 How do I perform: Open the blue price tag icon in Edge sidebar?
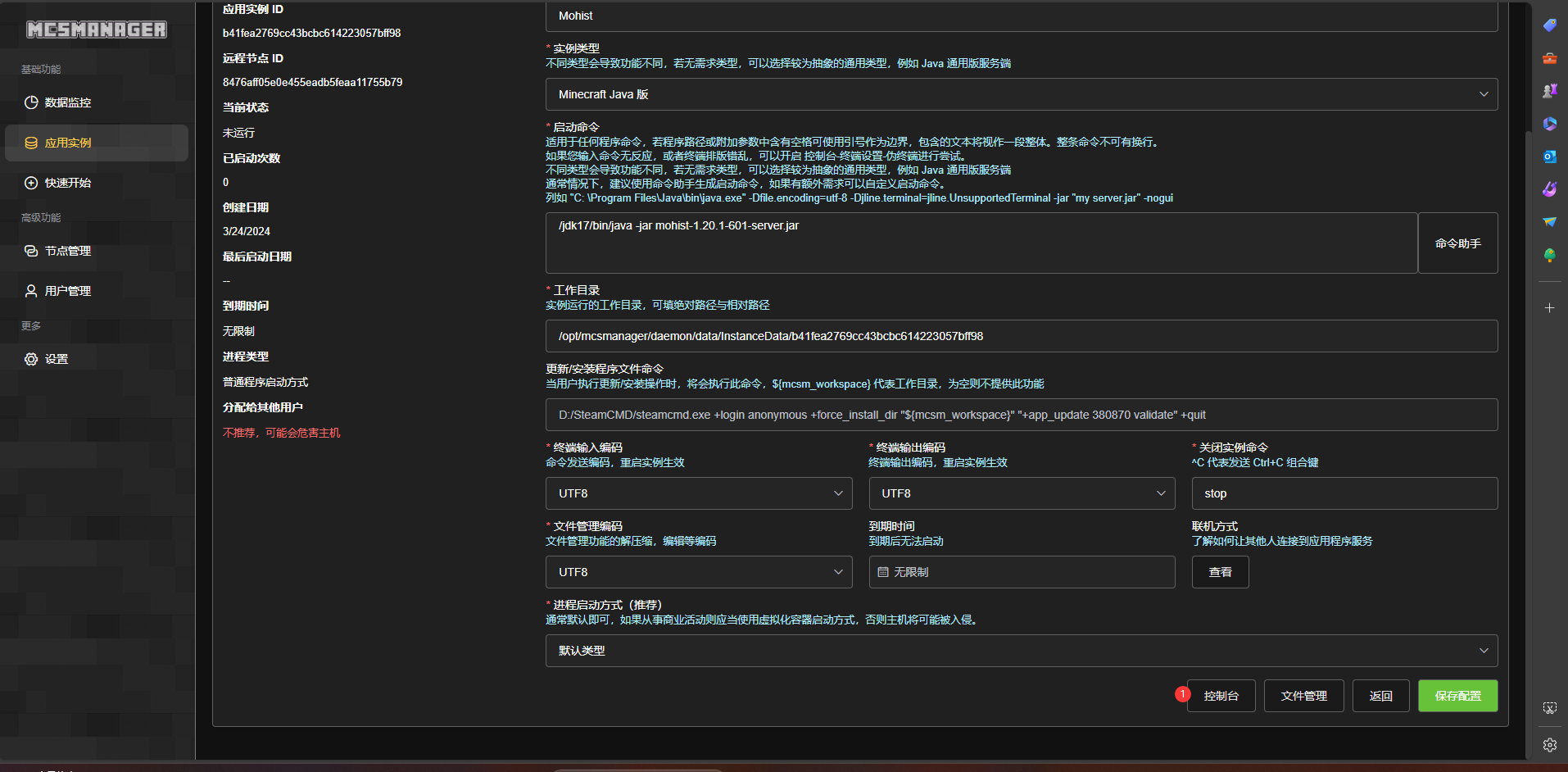(x=1549, y=25)
